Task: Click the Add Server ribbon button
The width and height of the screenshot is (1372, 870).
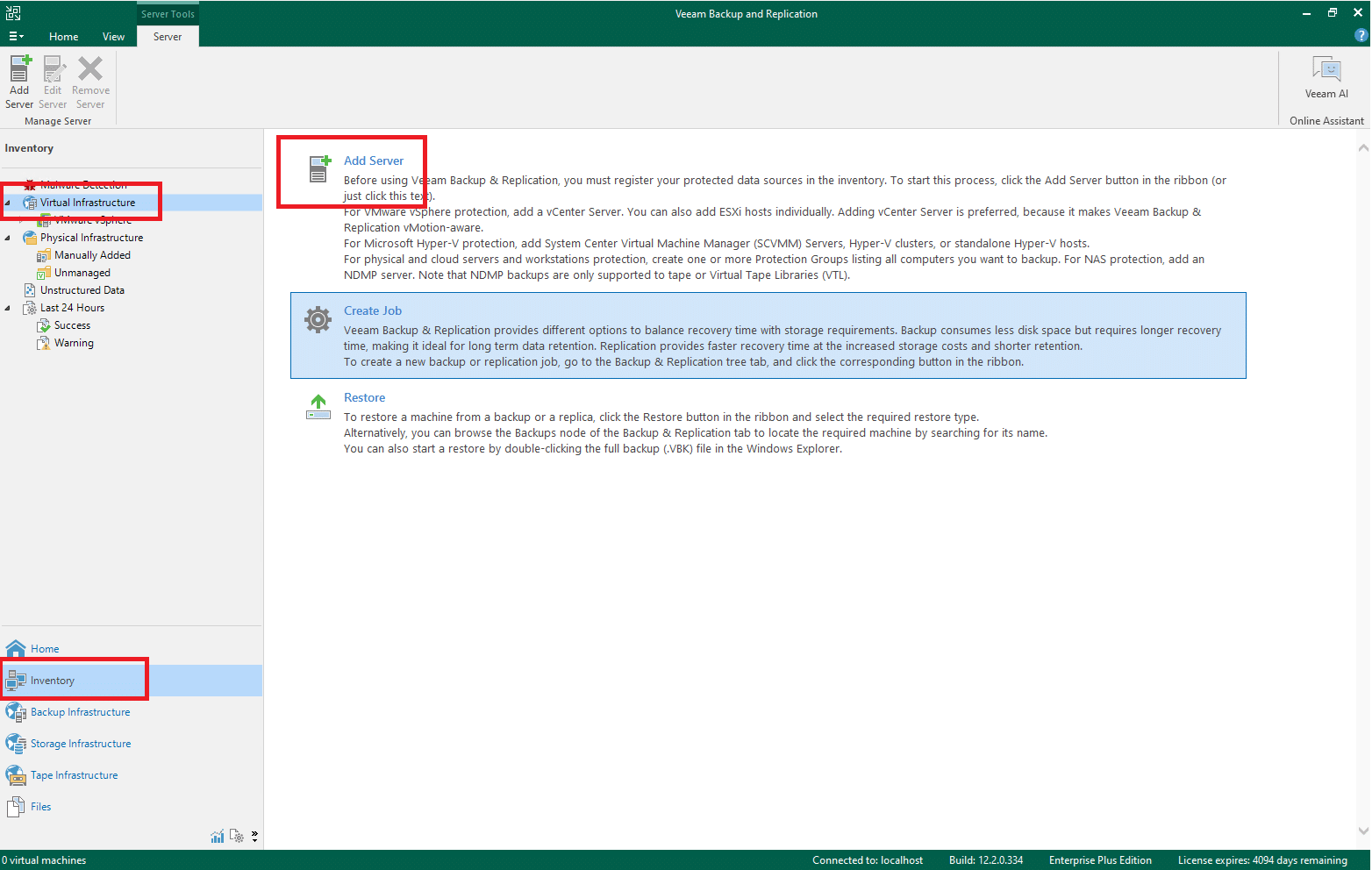Action: pyautogui.click(x=19, y=82)
